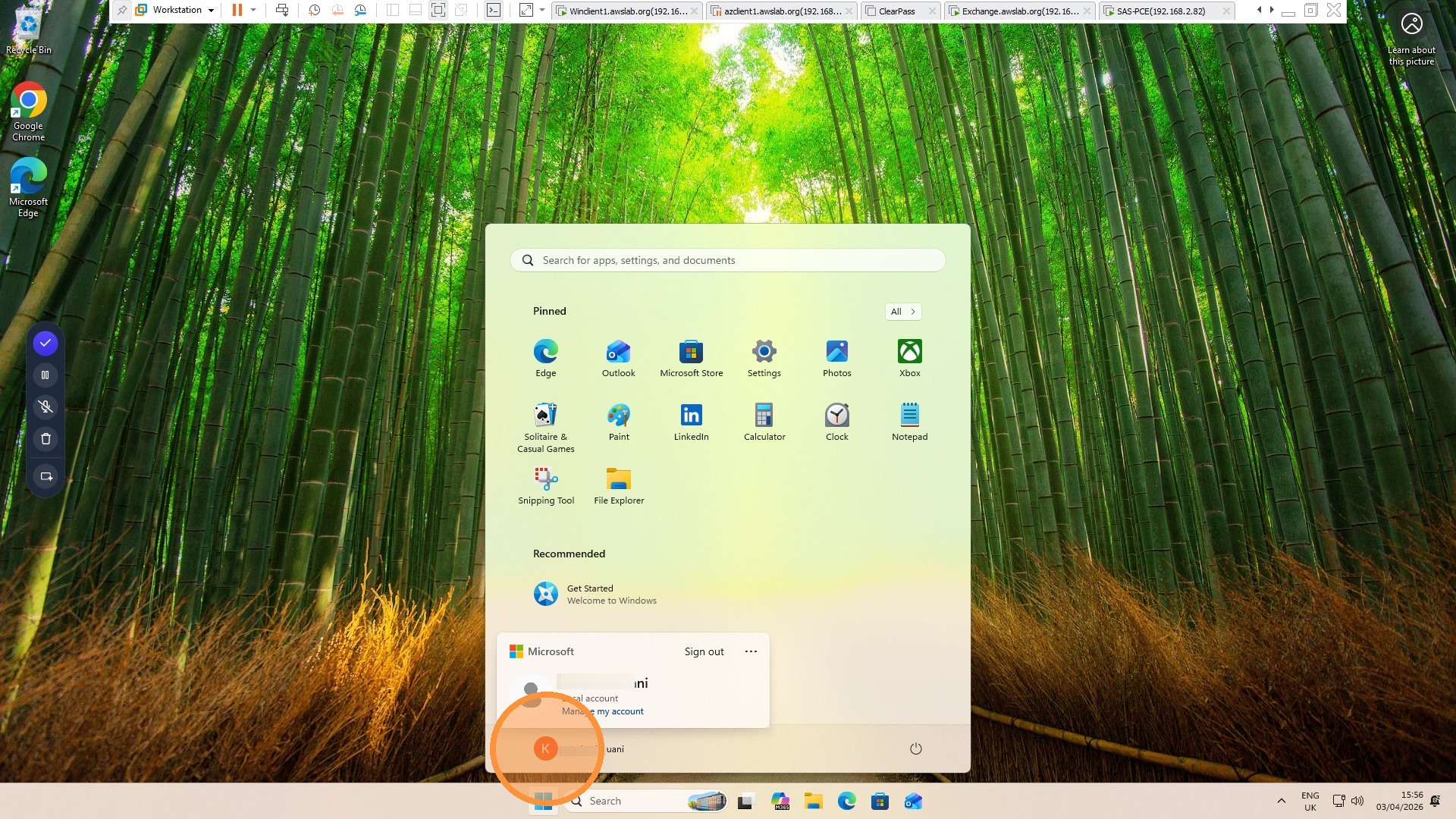Open the Manage my account link
Image resolution: width=1456 pixels, height=819 pixels.
tap(603, 711)
